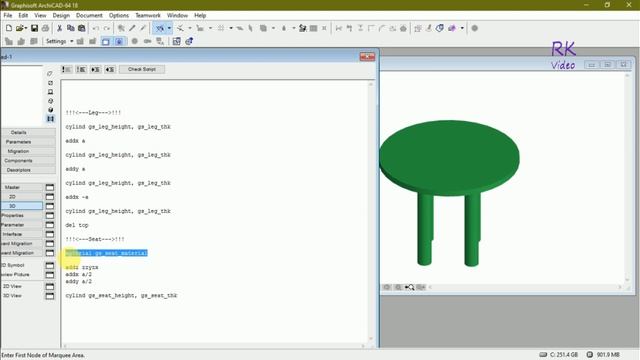Open the Parameters section button

(28, 142)
